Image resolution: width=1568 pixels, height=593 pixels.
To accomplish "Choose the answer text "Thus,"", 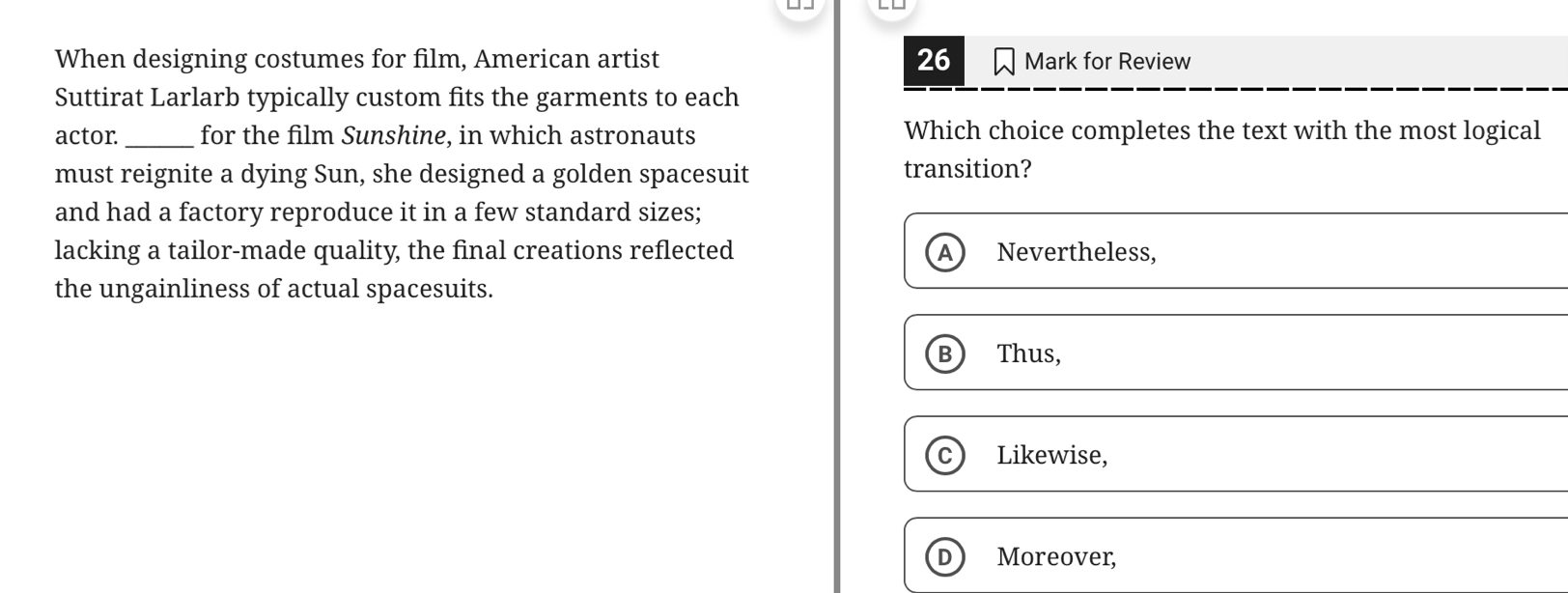I will point(1028,353).
